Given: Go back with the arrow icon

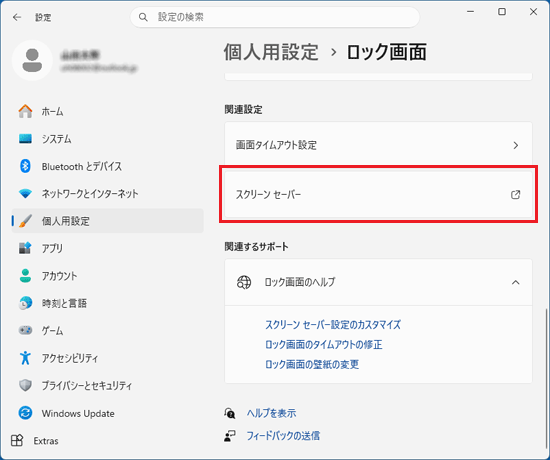Looking at the screenshot, I should [17, 17].
